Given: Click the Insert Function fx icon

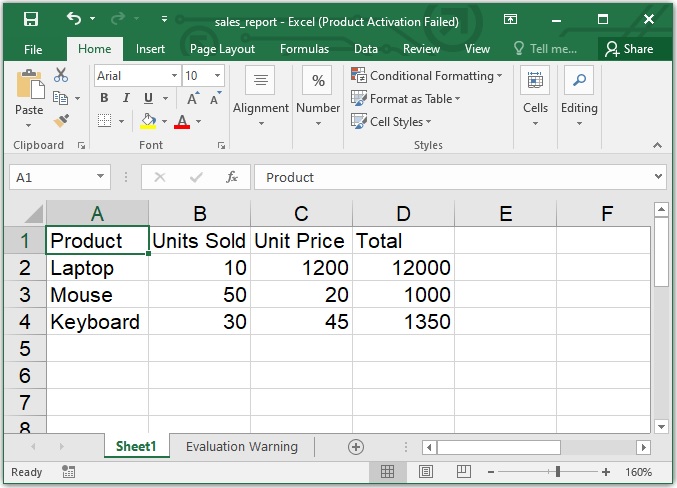Looking at the screenshot, I should pyautogui.click(x=232, y=177).
